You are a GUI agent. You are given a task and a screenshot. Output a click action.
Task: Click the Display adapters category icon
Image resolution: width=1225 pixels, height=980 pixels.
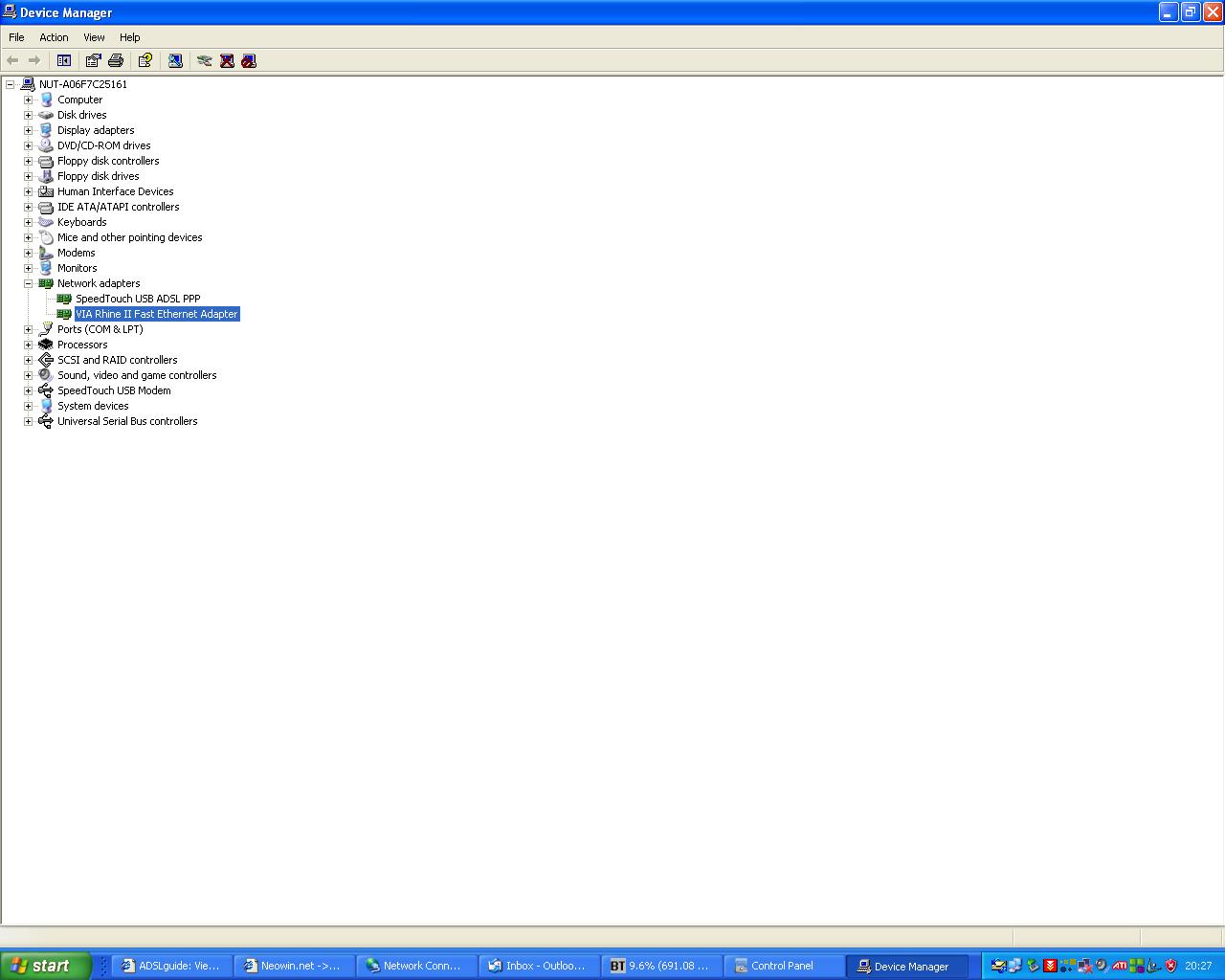pos(46,130)
